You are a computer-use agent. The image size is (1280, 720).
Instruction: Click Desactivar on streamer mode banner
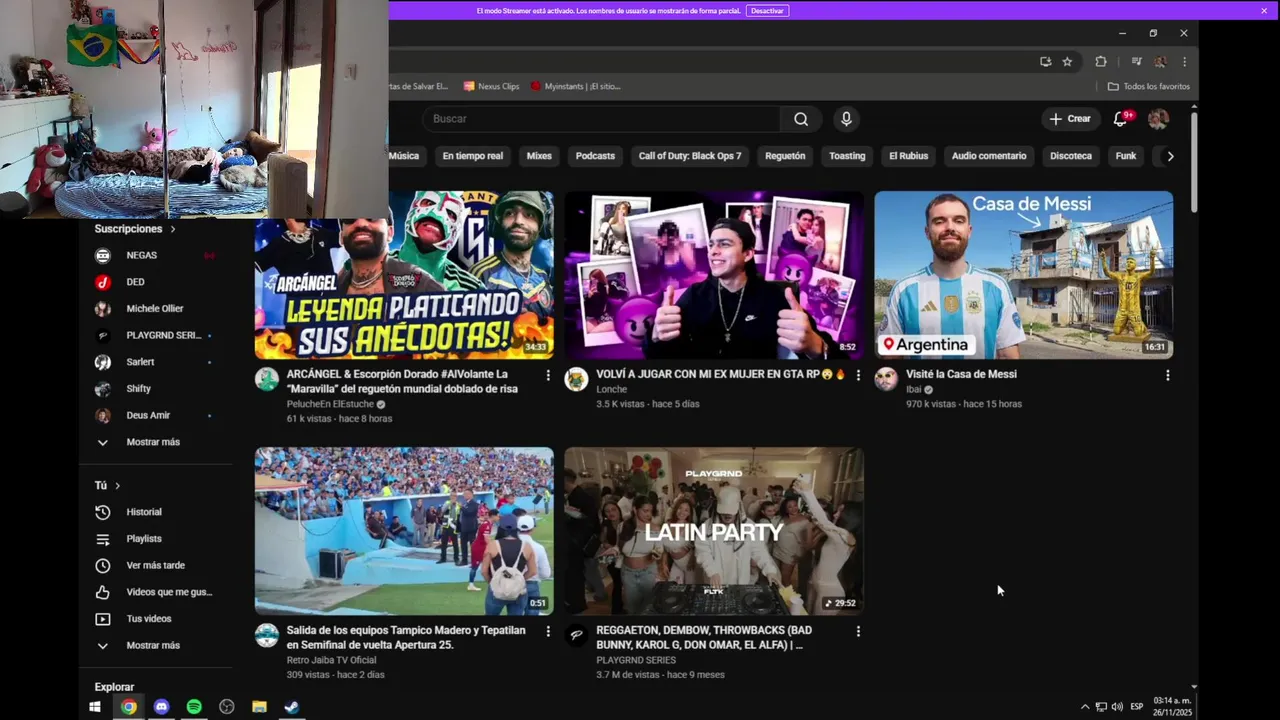coord(767,11)
